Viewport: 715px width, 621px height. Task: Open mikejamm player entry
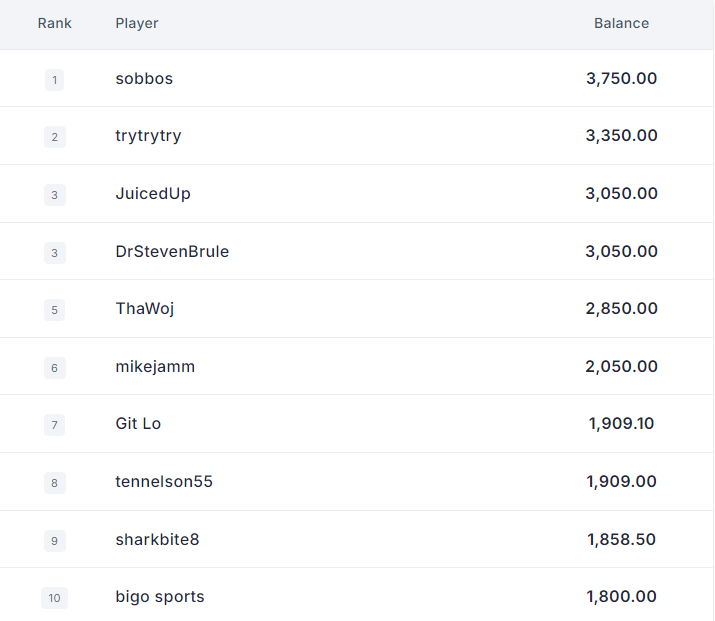tap(155, 367)
